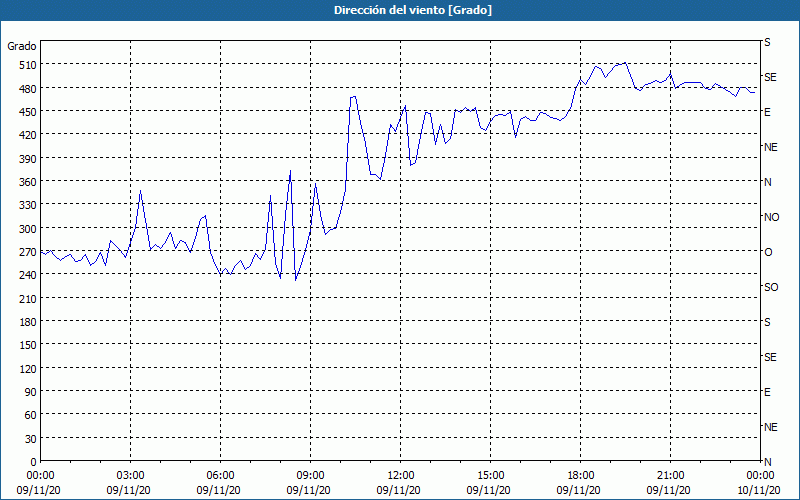This screenshot has height=500, width=800.
Task: Select the 18:00 time axis label
Action: coord(581,476)
